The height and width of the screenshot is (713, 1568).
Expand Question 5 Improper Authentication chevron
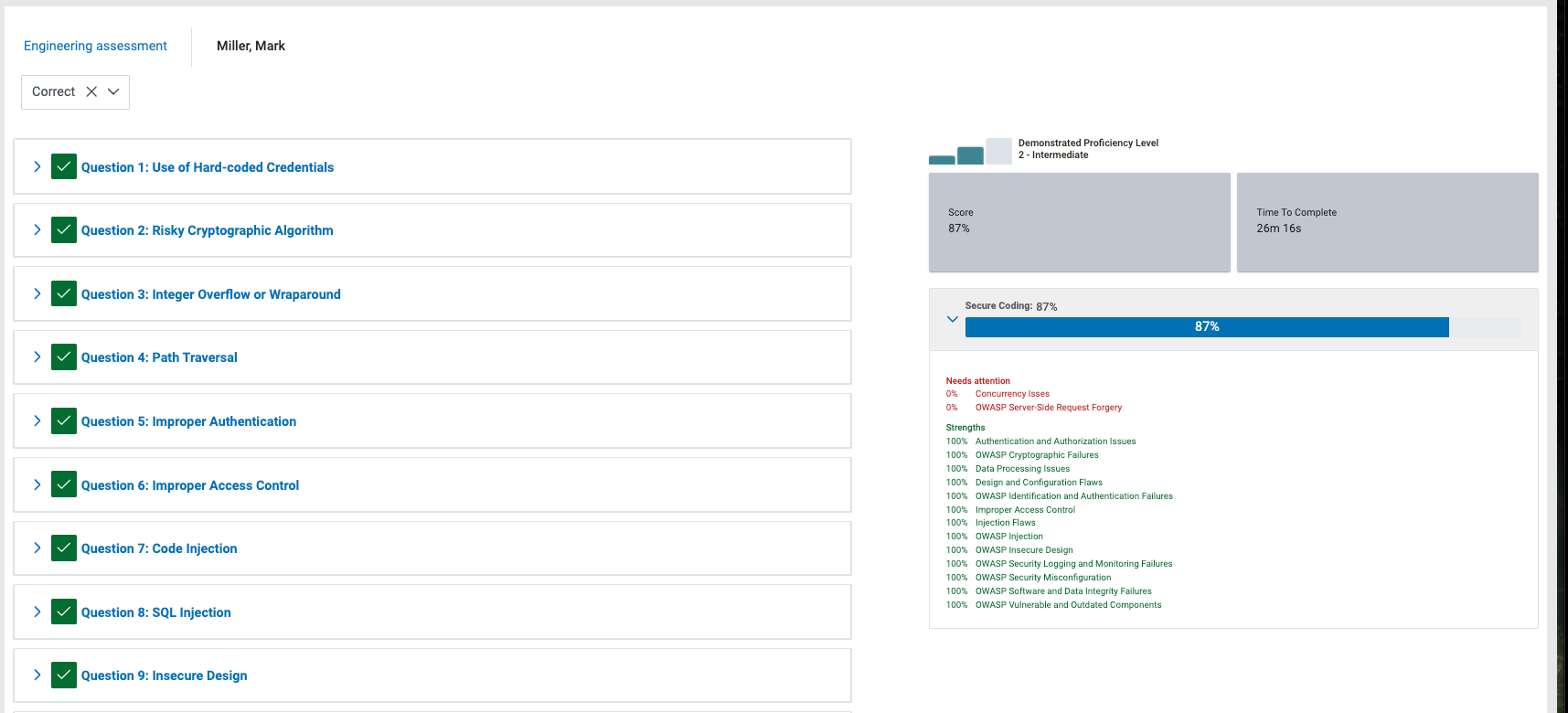pos(37,420)
